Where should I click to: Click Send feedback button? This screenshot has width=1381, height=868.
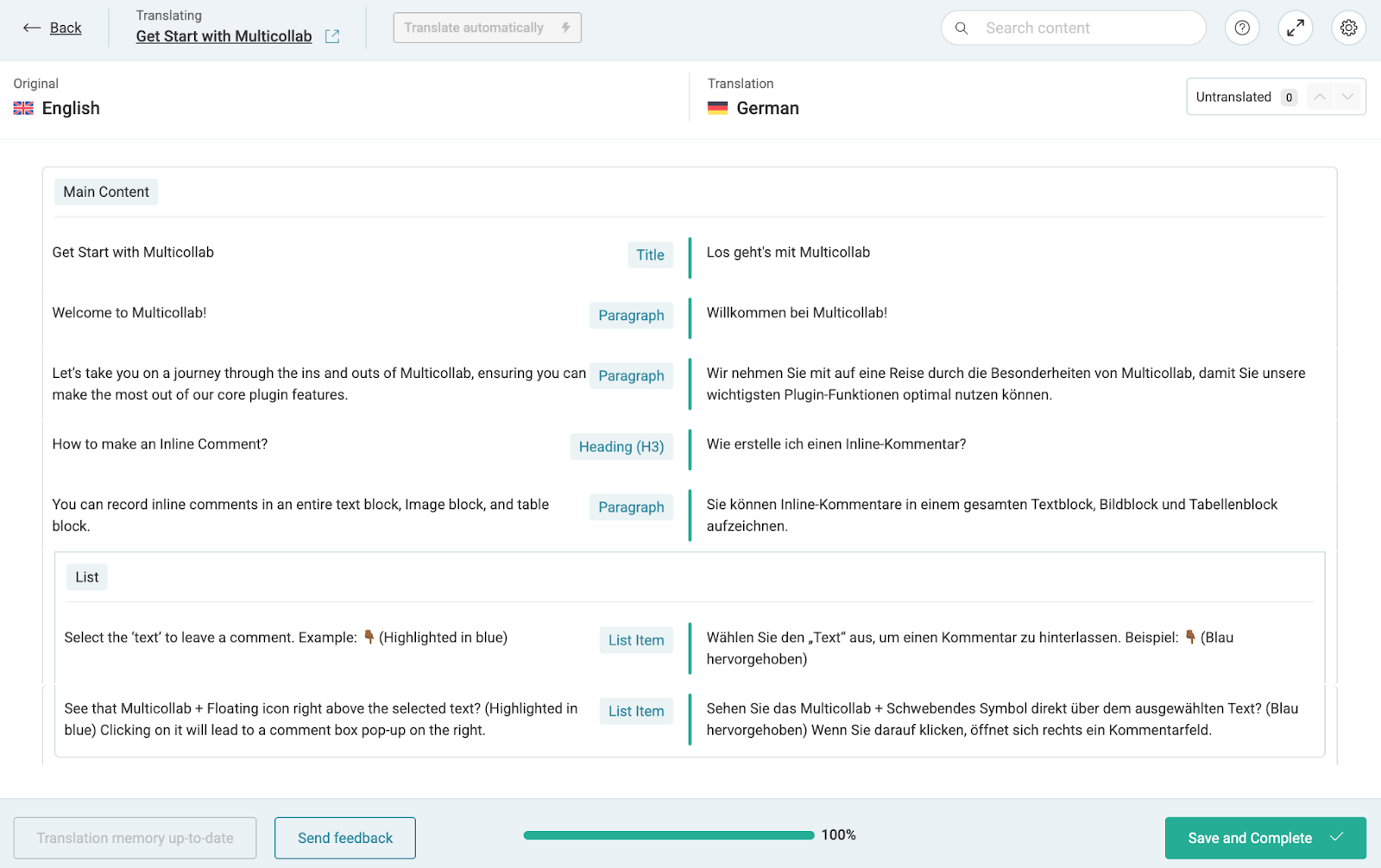click(x=345, y=838)
